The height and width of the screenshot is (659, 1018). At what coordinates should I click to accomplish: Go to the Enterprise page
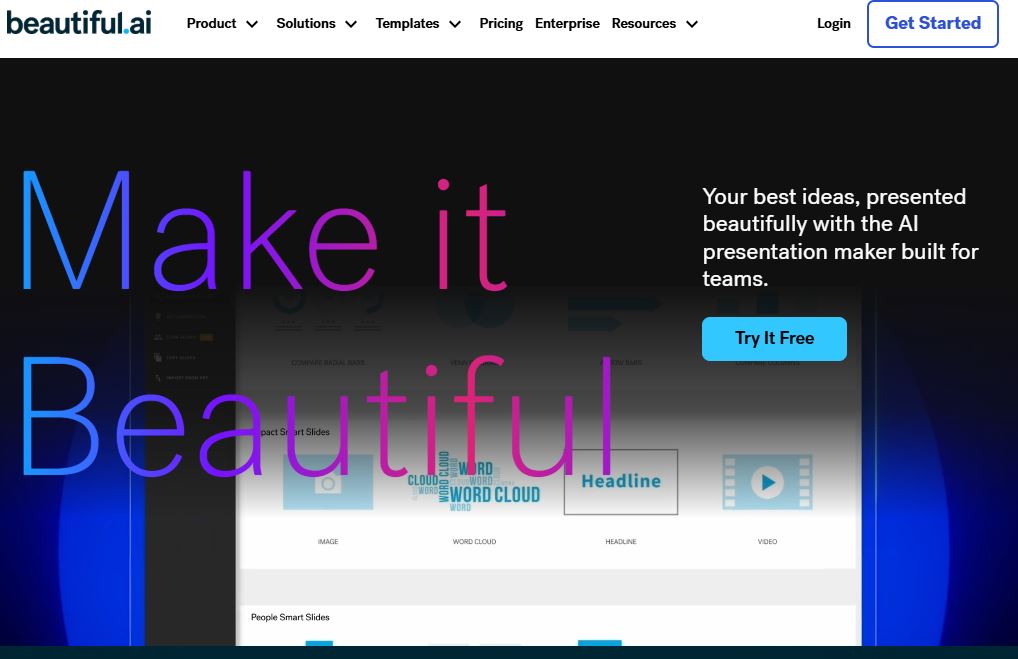[x=567, y=23]
